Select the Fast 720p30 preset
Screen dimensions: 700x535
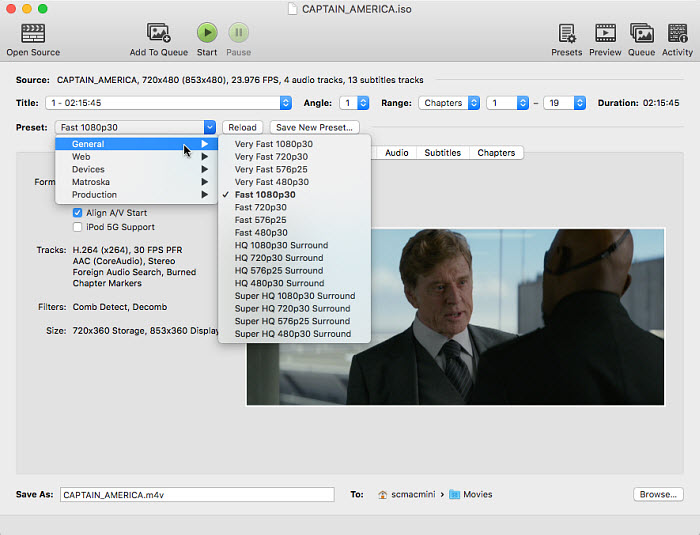[295, 207]
